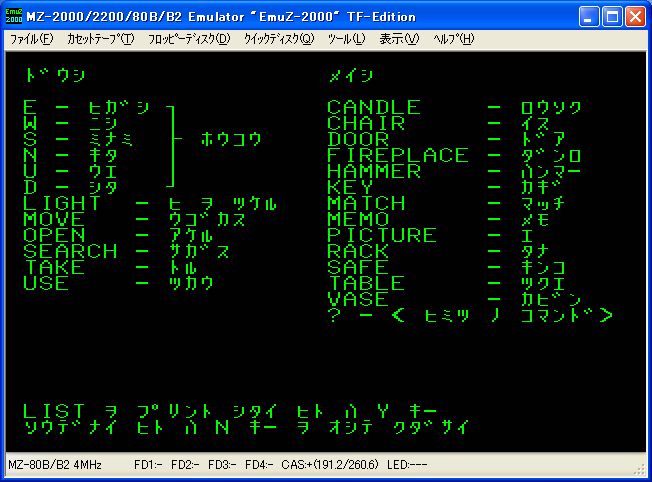Open the クイックディスク(Q) menu
Screen dimensions: 652x482
(x=279, y=39)
